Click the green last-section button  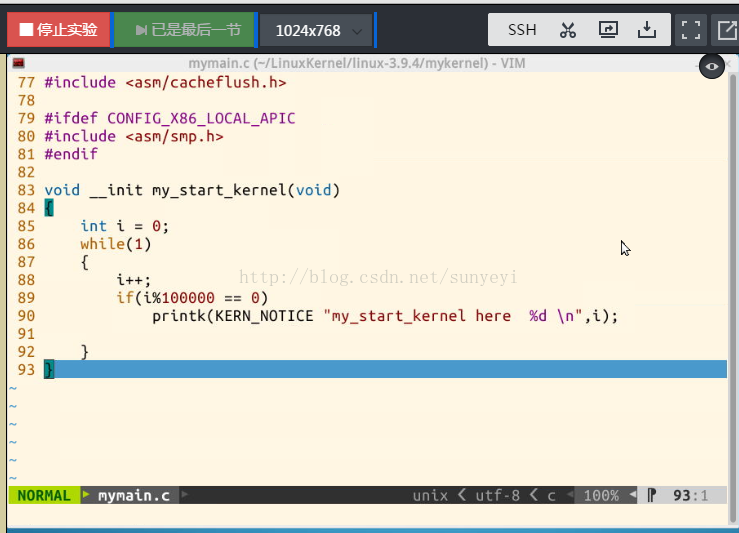tap(184, 30)
